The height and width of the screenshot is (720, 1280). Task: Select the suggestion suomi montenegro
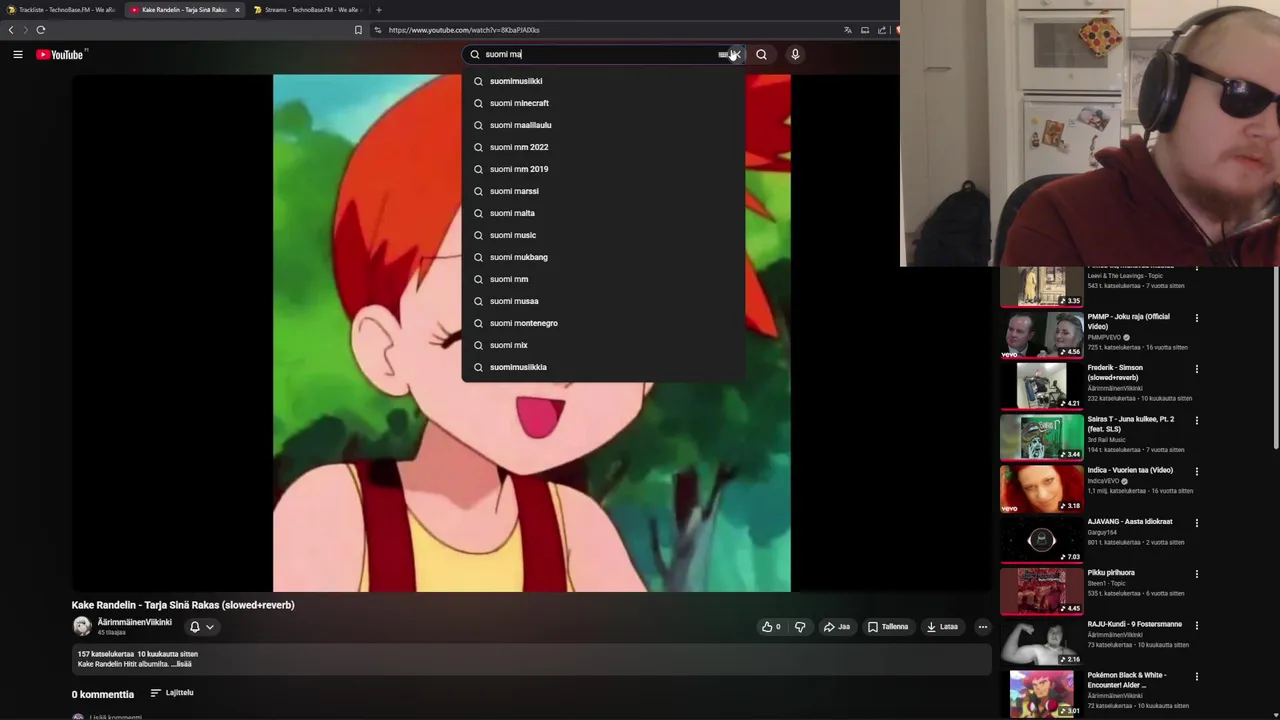coord(603,323)
